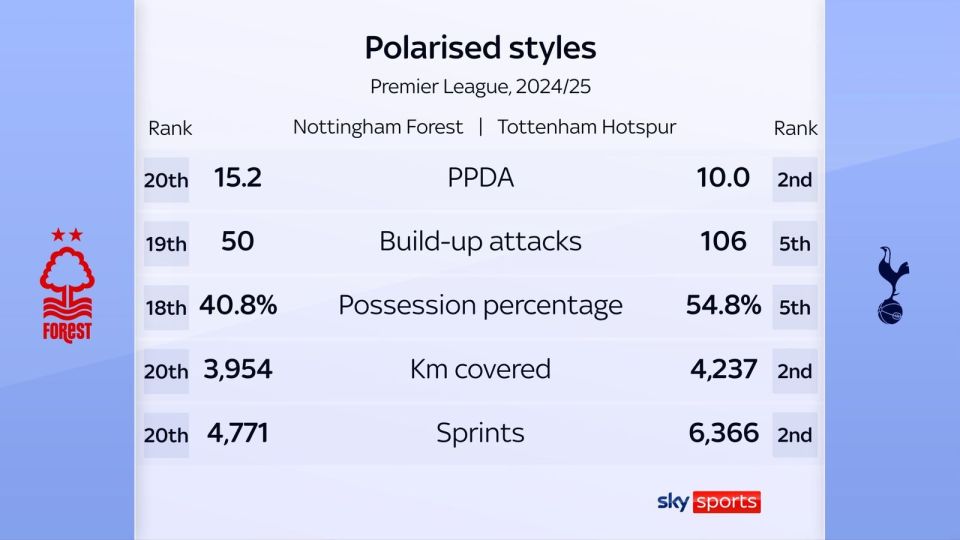
Task: Click Forest's 18th rank badge for possession
Action: 165,308
